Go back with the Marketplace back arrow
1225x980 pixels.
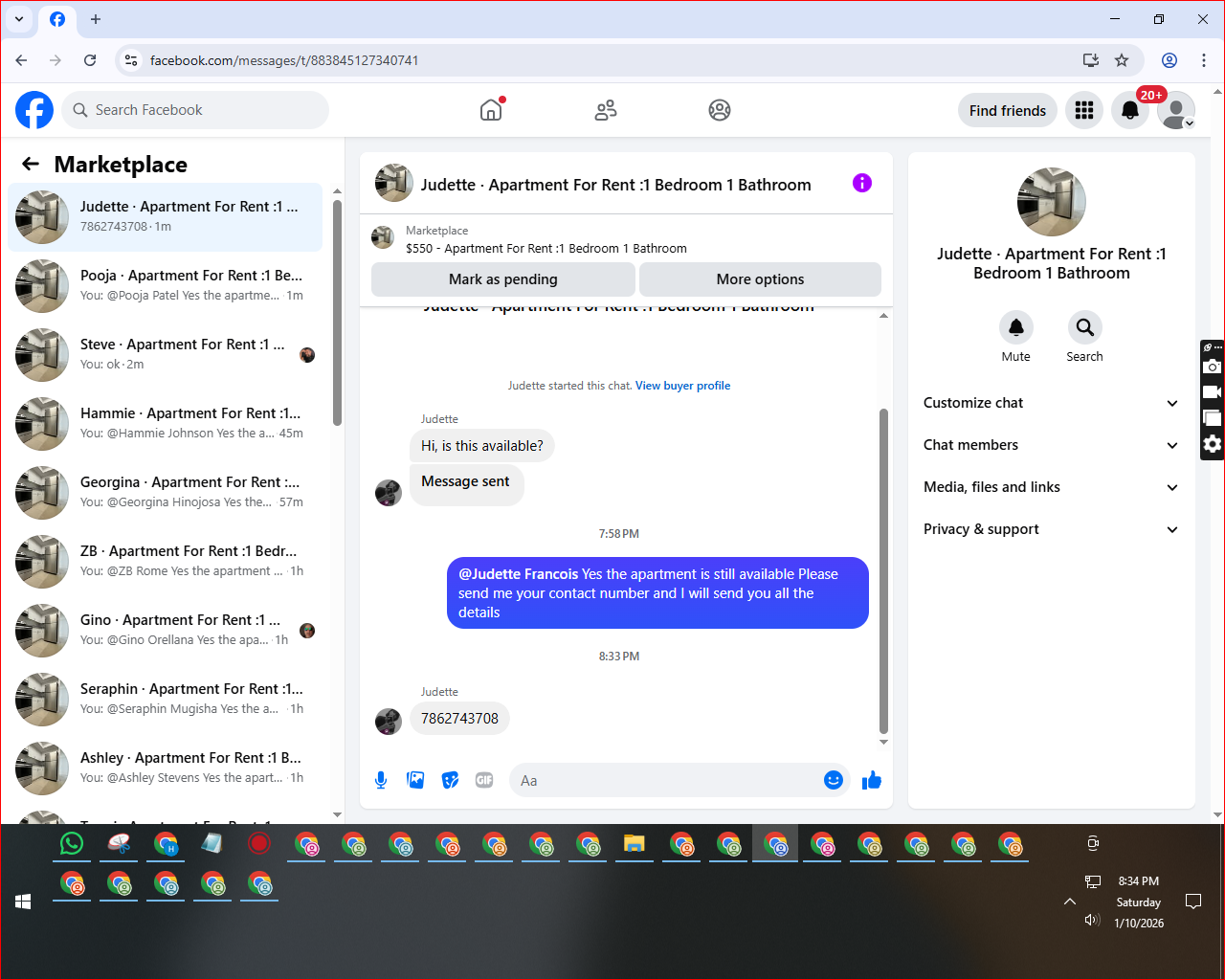31,164
